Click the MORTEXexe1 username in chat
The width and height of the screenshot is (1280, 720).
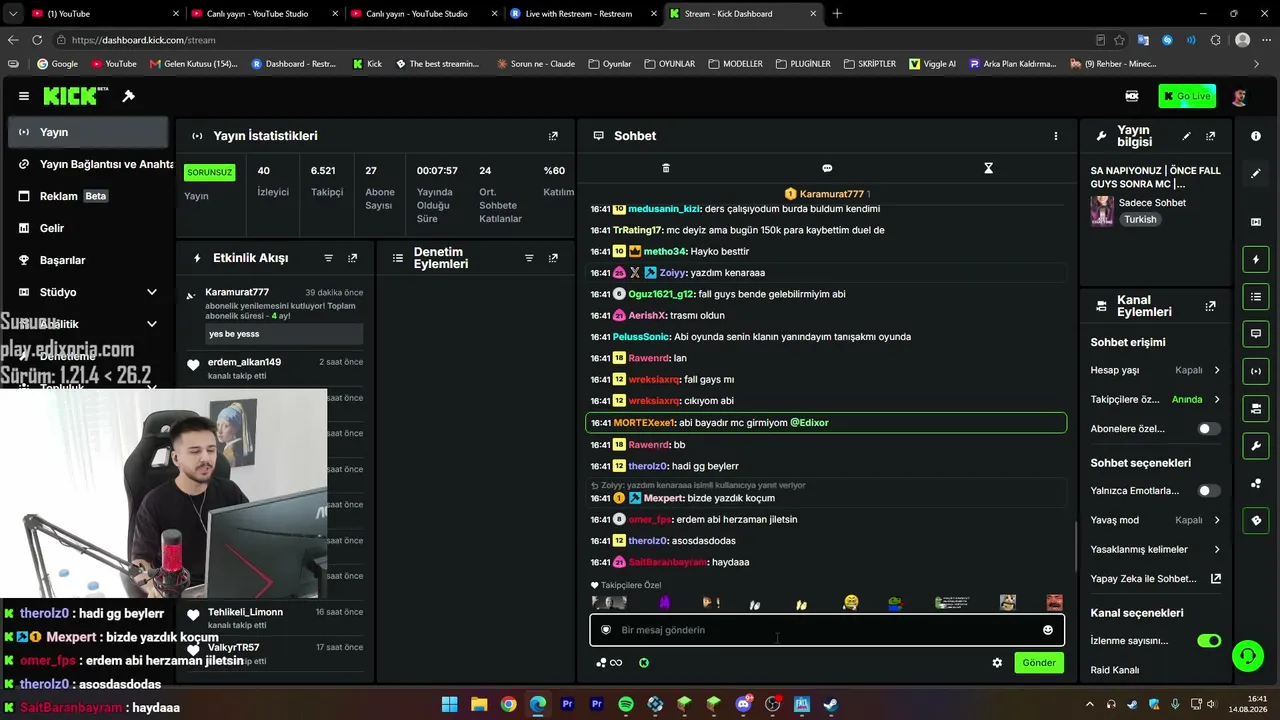coord(645,423)
